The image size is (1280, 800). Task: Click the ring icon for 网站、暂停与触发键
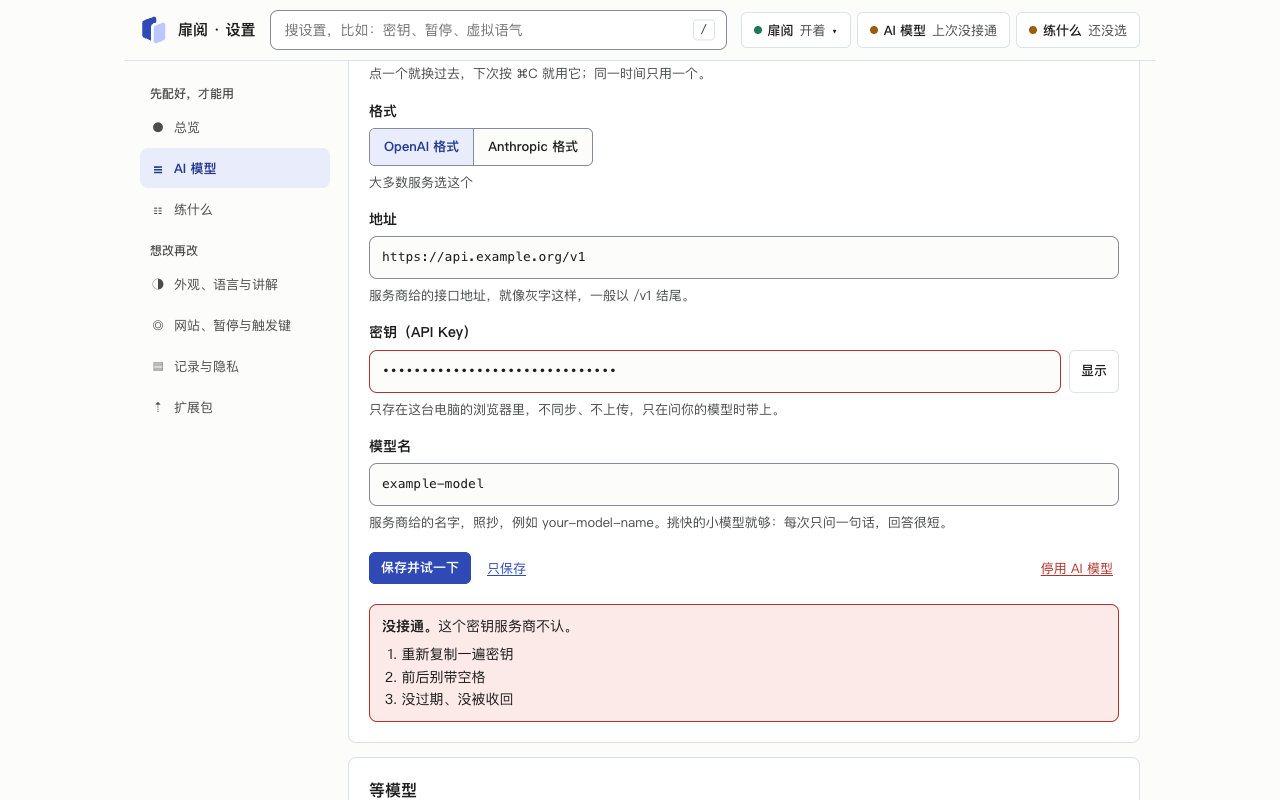158,325
